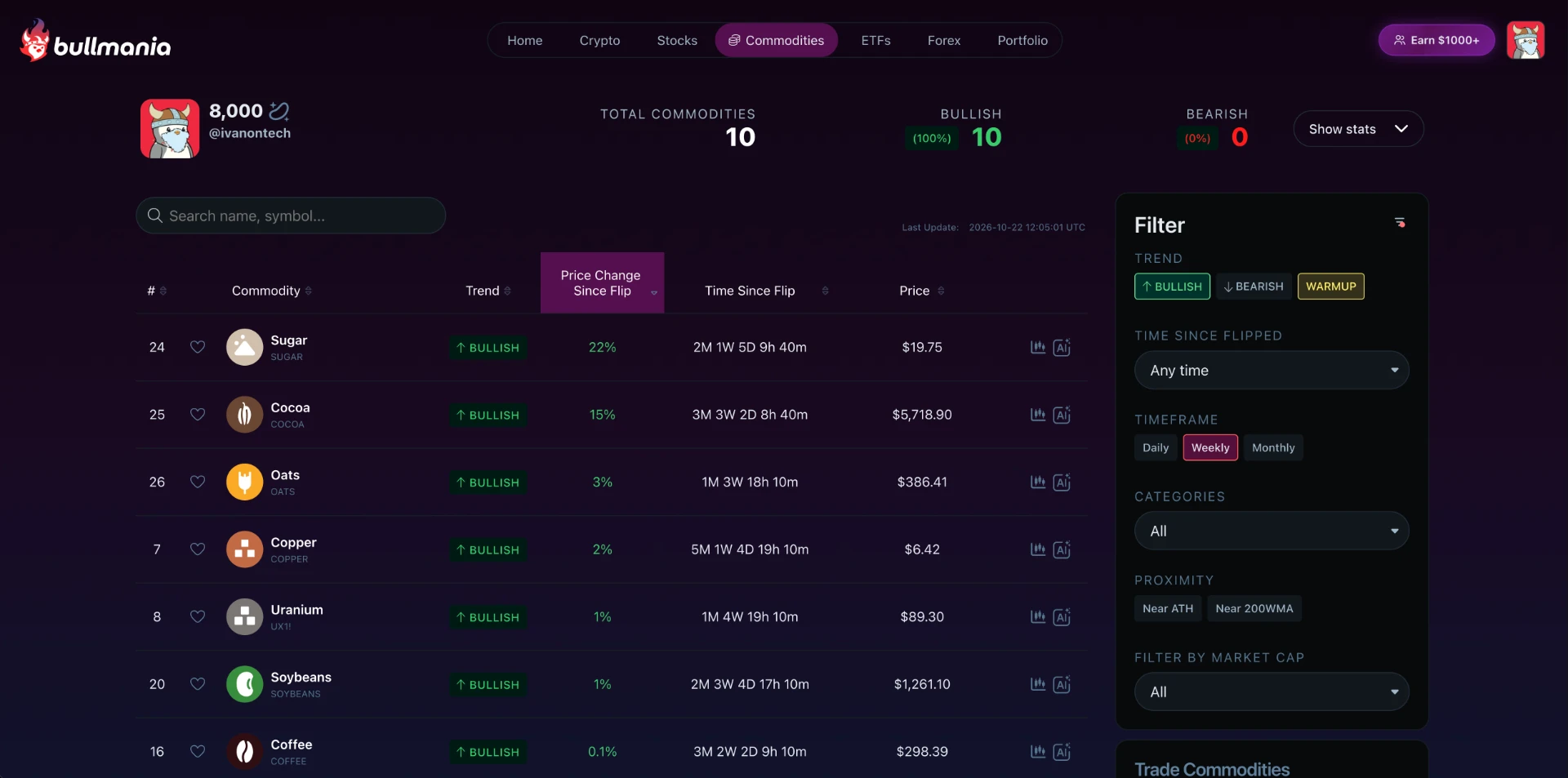1568x778 pixels.
Task: Click the heart icon beside Uranium
Action: 198,616
